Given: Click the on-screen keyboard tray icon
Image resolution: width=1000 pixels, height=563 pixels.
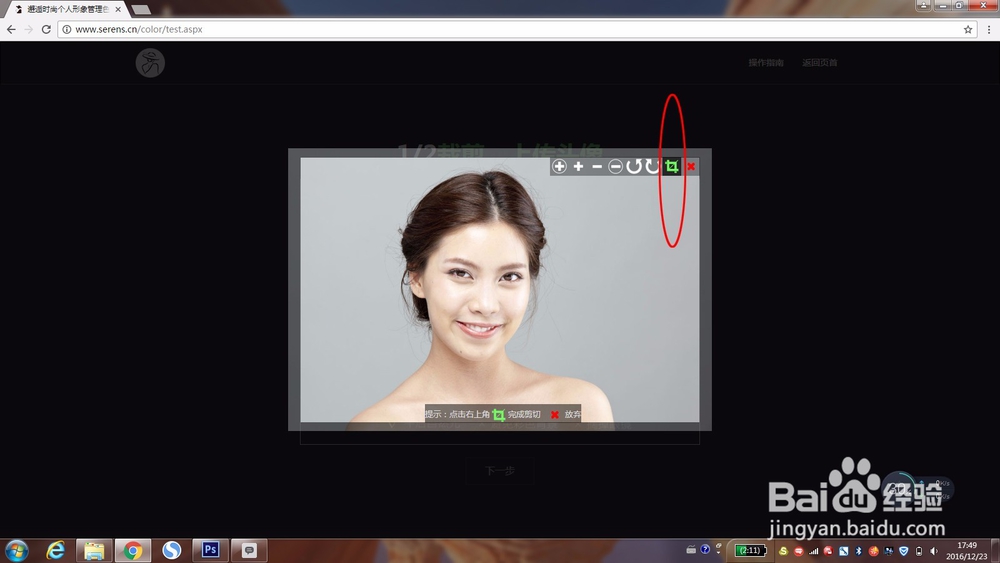Looking at the screenshot, I should (x=691, y=549).
